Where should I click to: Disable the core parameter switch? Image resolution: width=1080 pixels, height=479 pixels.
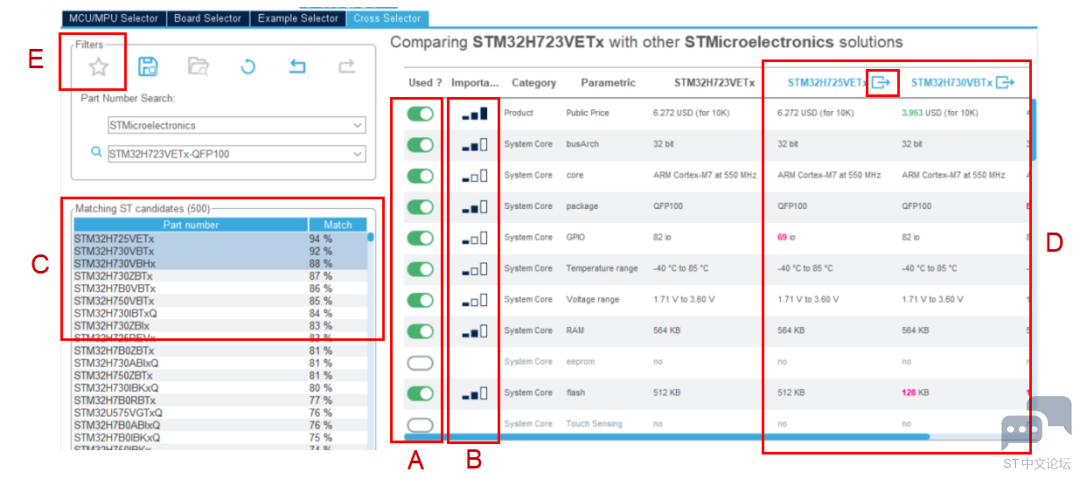(420, 176)
